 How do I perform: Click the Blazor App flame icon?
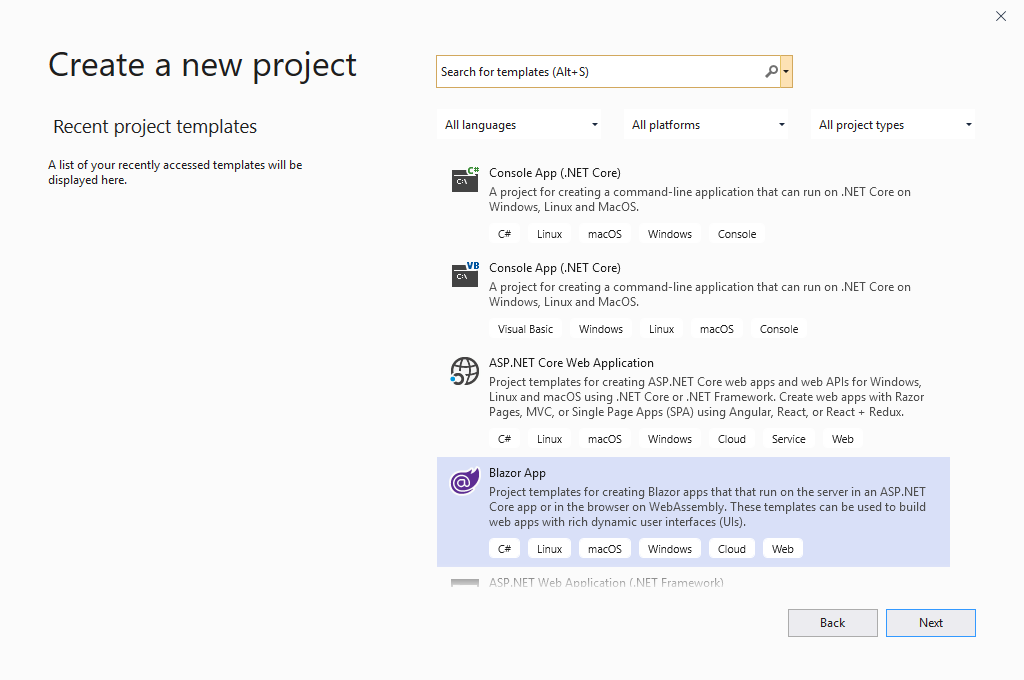coord(464,481)
